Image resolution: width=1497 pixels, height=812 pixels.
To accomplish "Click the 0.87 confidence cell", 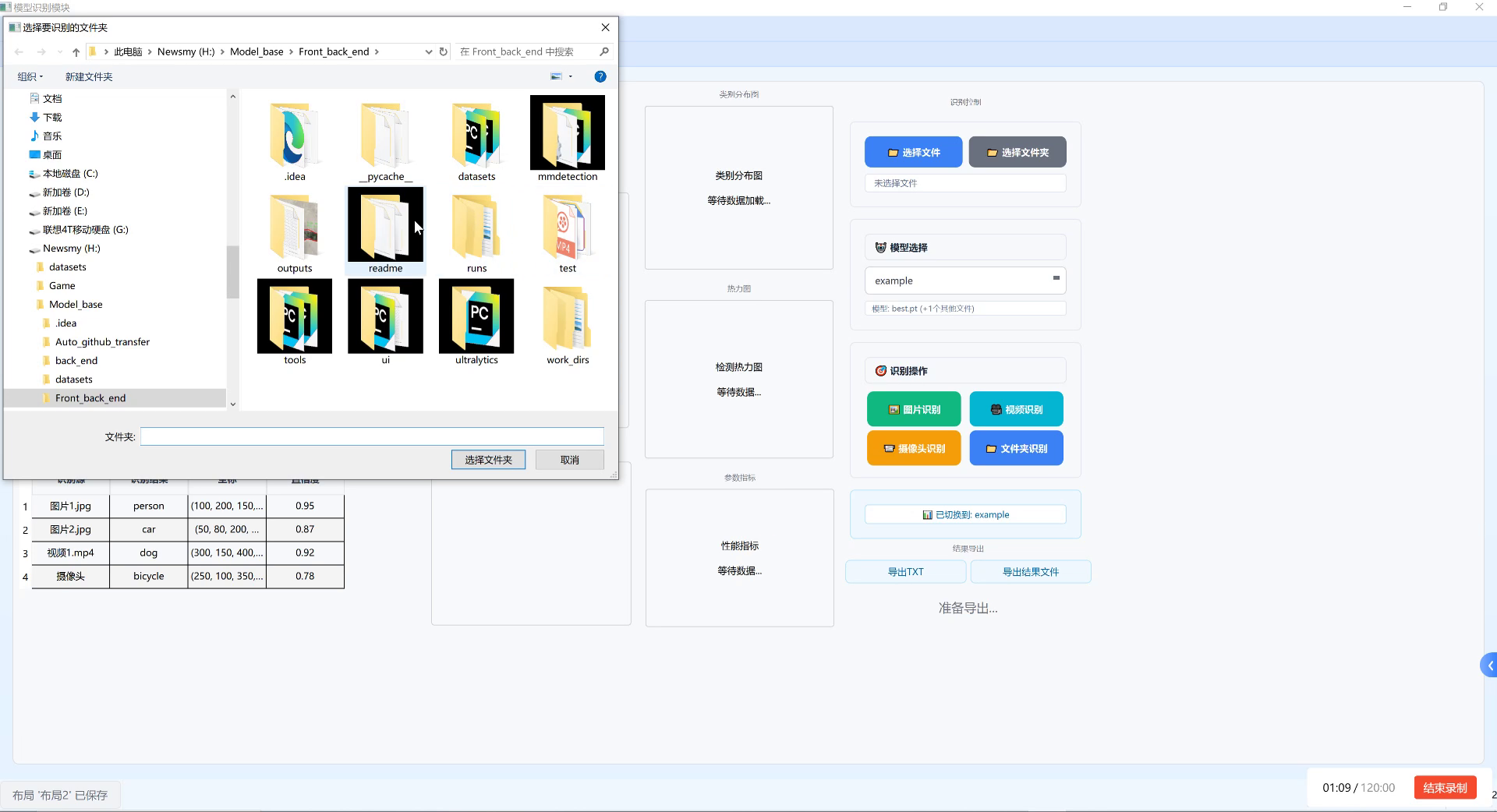I will tap(305, 529).
